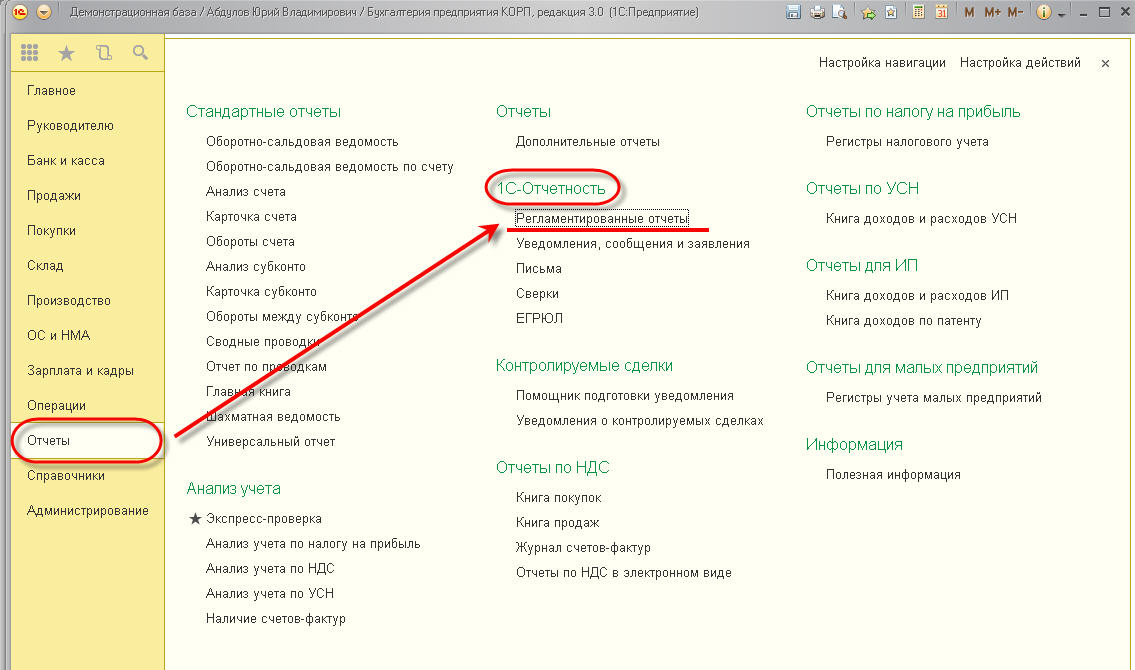Image resolution: width=1135 pixels, height=670 pixels.
Task: Open the calendar icon
Action: (x=941, y=12)
